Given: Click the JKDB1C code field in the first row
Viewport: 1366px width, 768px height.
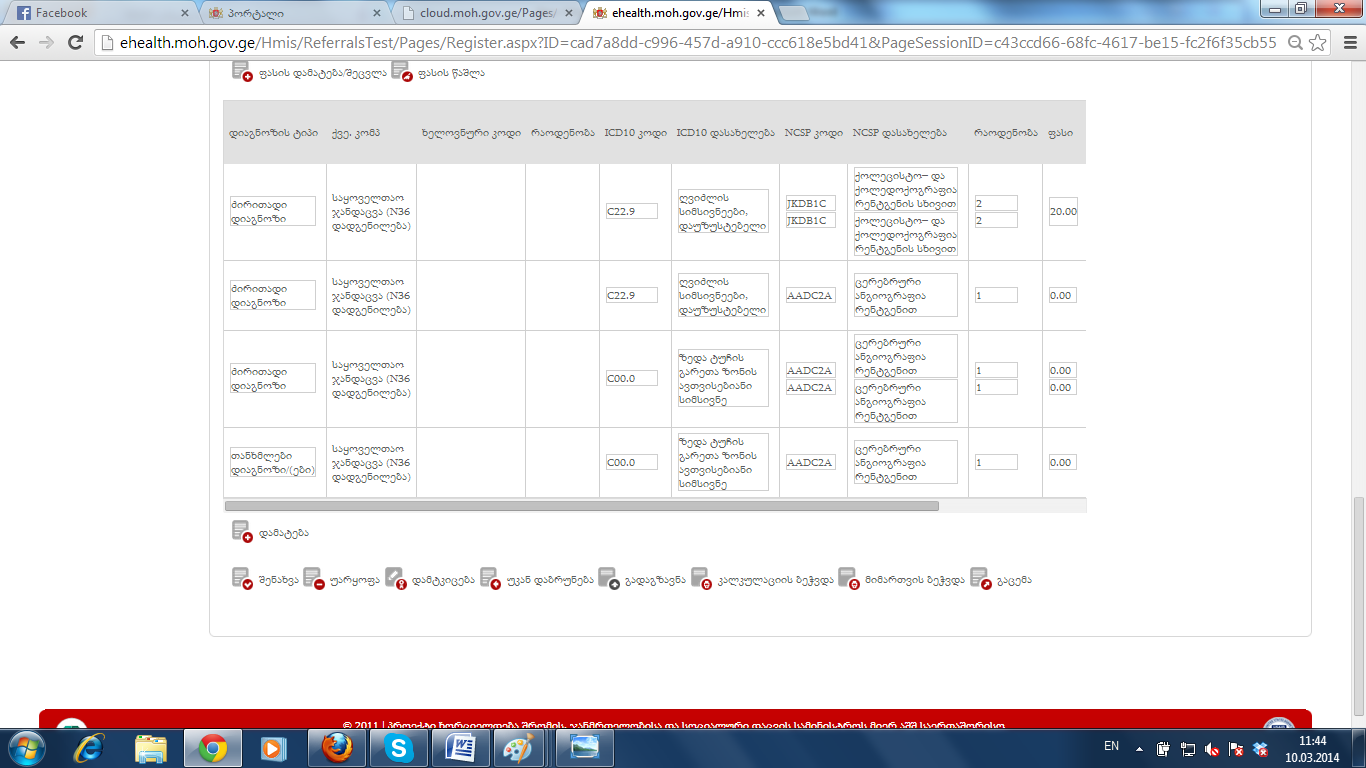Looking at the screenshot, I should (x=810, y=204).
